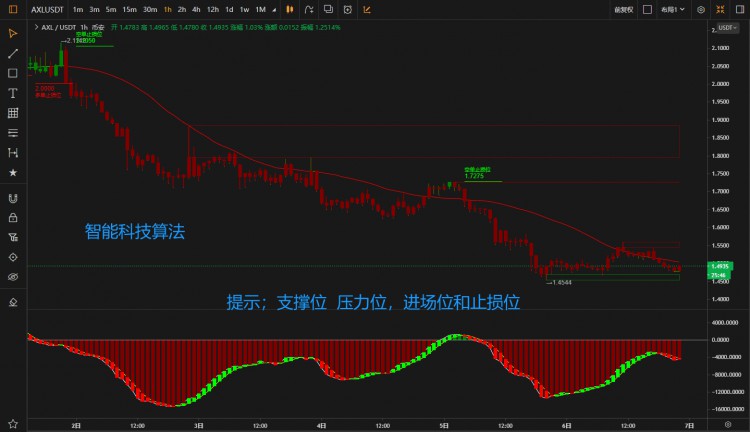Switch to 12h timeframe

pyautogui.click(x=213, y=10)
